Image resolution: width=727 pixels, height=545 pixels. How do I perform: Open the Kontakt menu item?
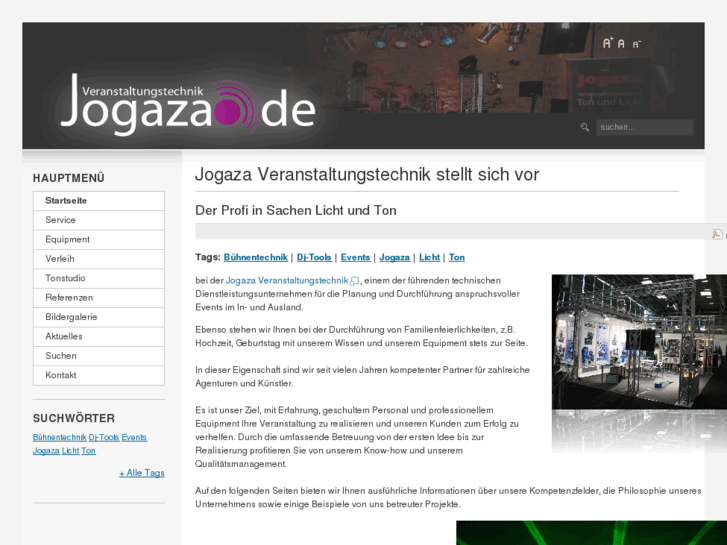(99, 375)
